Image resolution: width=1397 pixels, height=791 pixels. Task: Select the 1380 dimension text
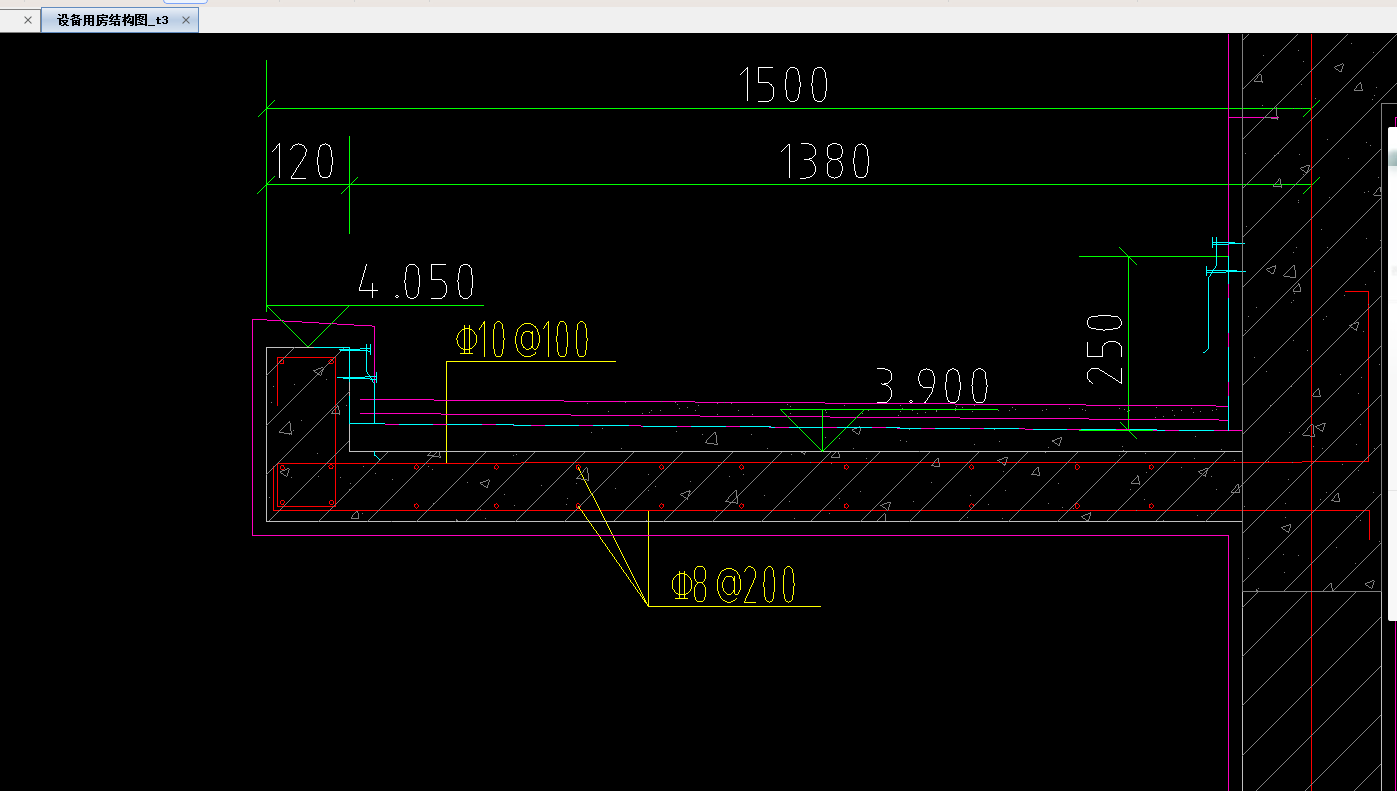tap(825, 161)
